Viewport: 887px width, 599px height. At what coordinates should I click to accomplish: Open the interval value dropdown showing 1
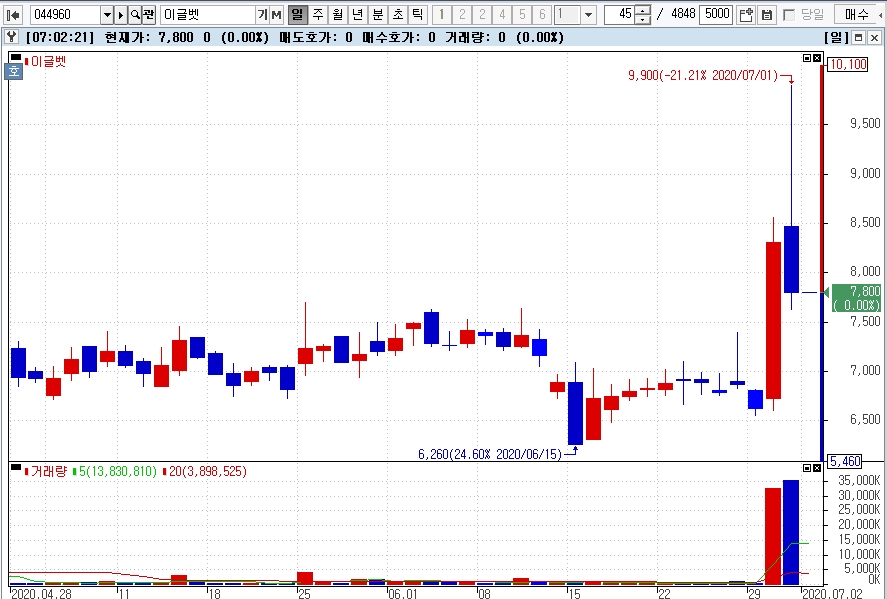tap(588, 15)
